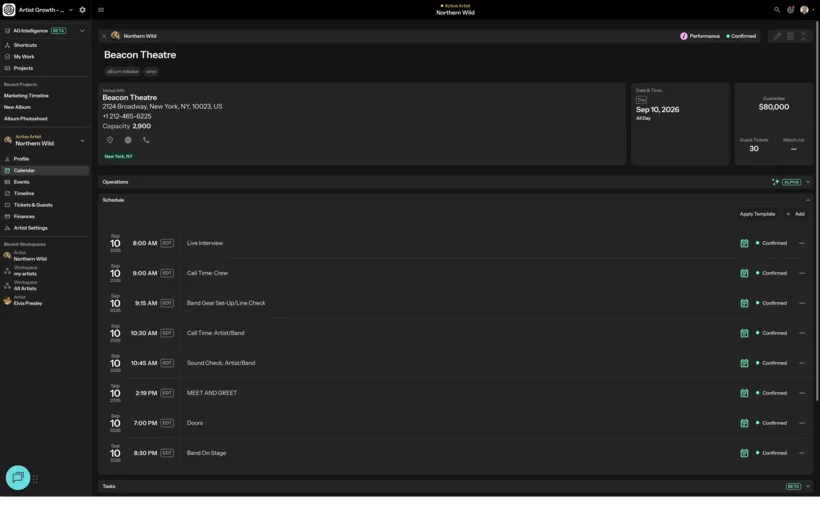Click the venue phone call icon
Screen dimensions: 820x513
146,140
